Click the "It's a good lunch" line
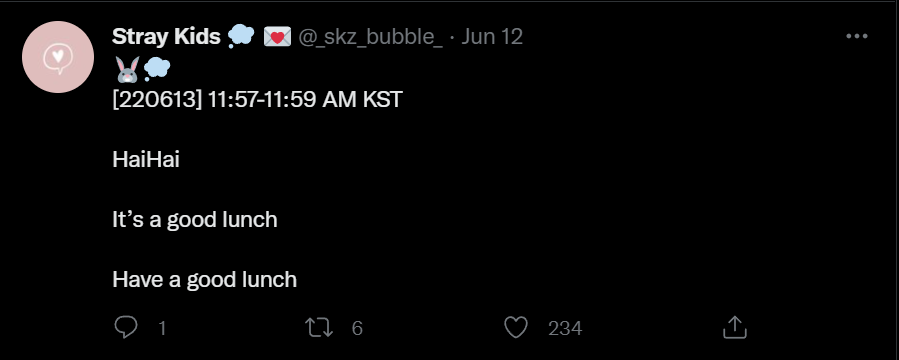 pos(195,220)
